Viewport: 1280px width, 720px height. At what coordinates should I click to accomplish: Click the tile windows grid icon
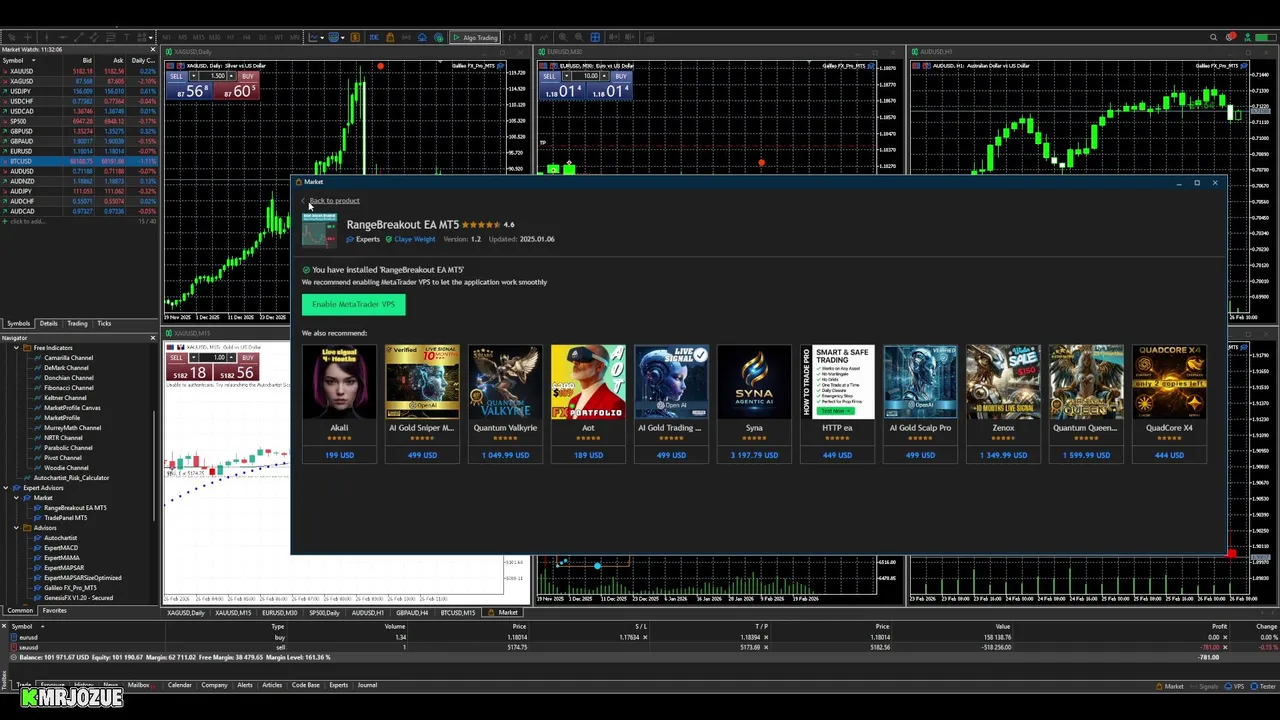[x=595, y=38]
